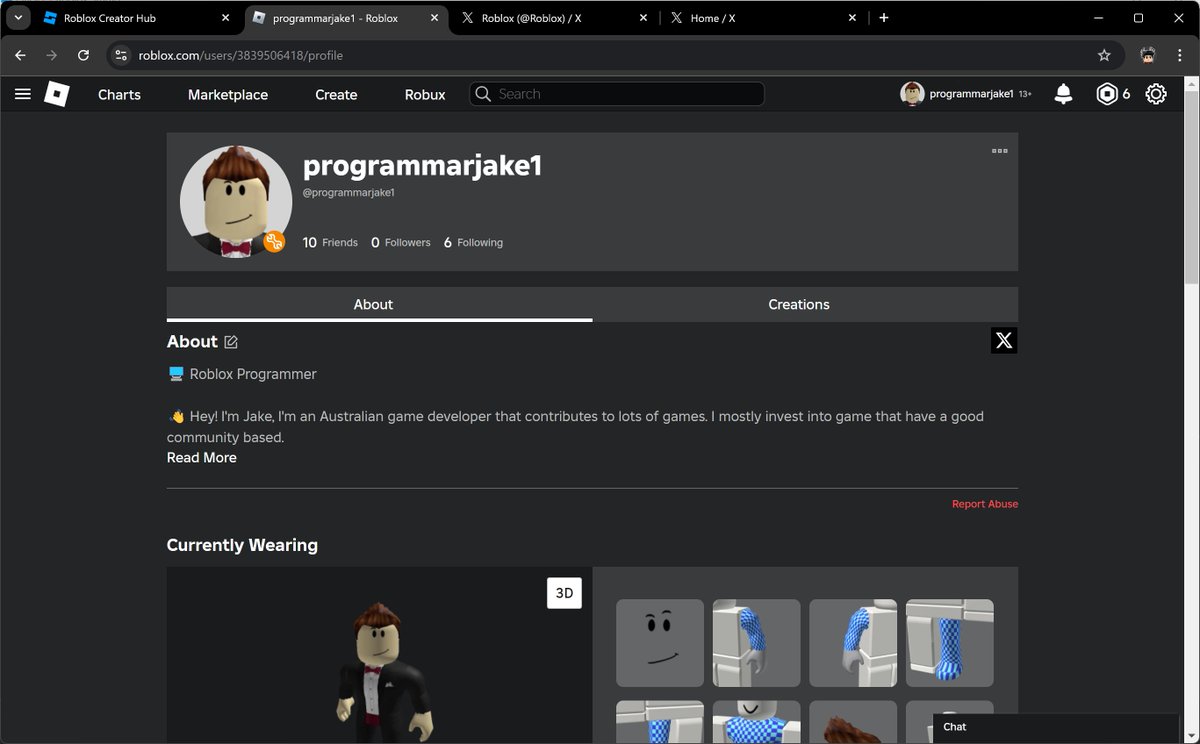
Task: Open the notifications bell
Action: [x=1062, y=93]
